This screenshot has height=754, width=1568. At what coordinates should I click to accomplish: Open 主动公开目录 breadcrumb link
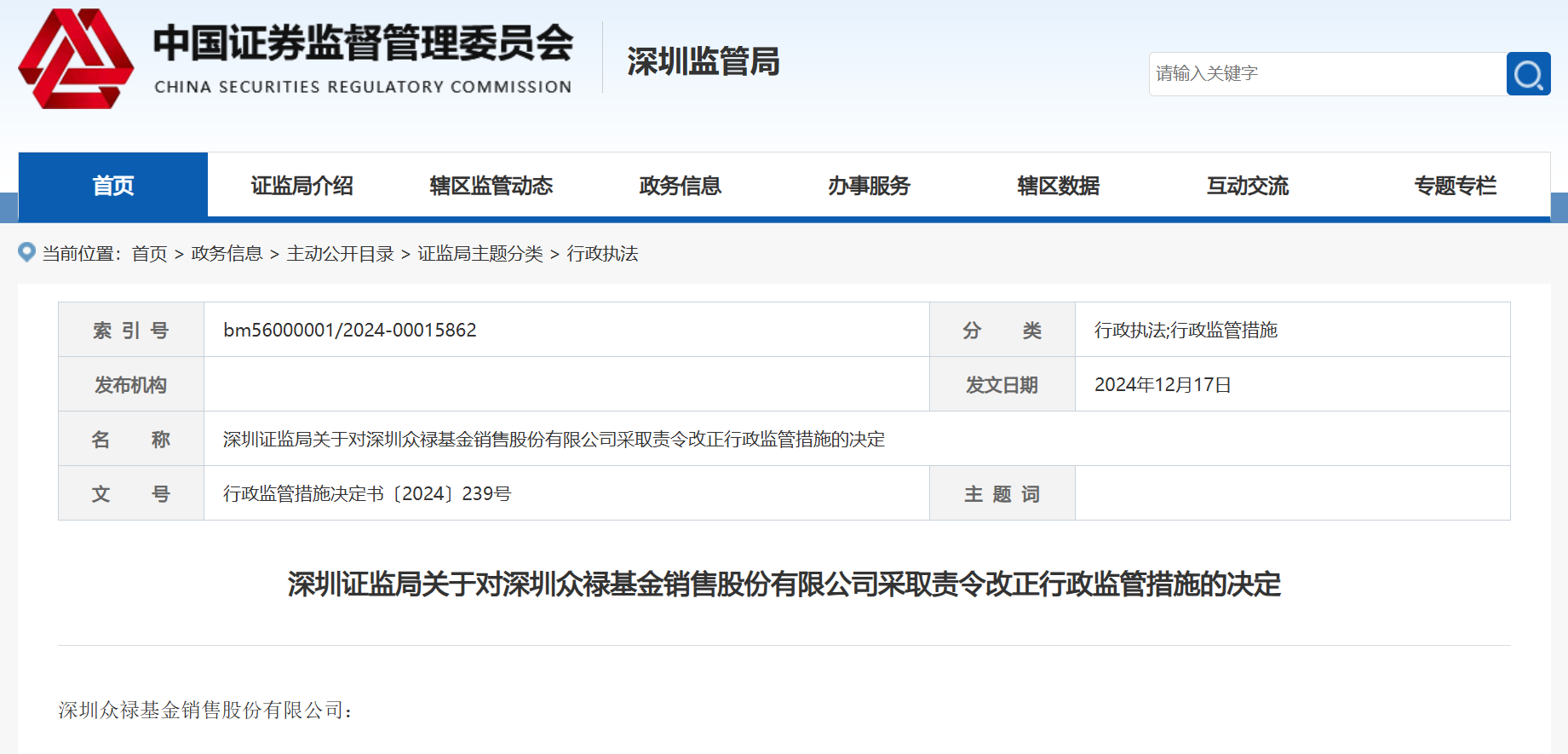340,254
